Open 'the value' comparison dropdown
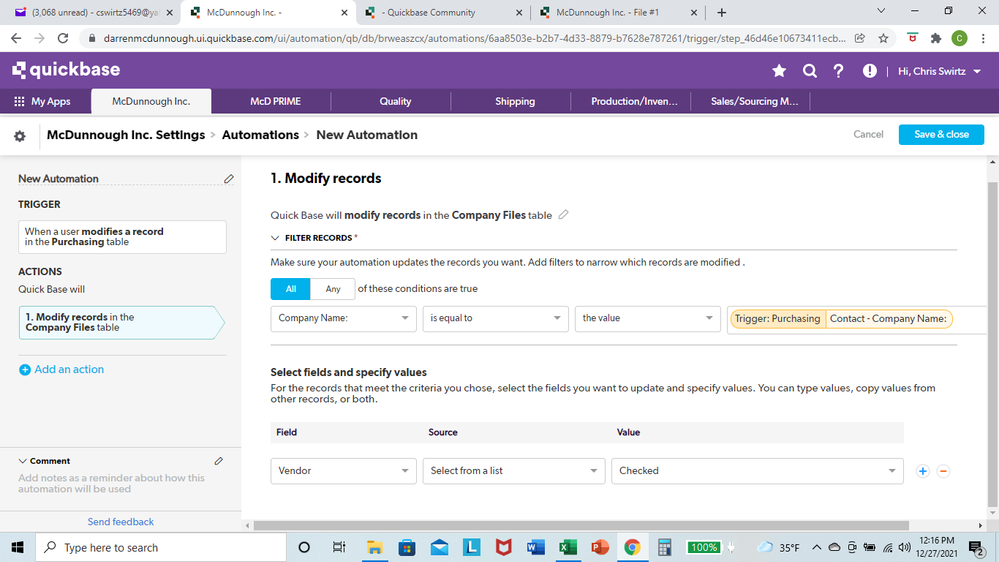 [x=647, y=319]
